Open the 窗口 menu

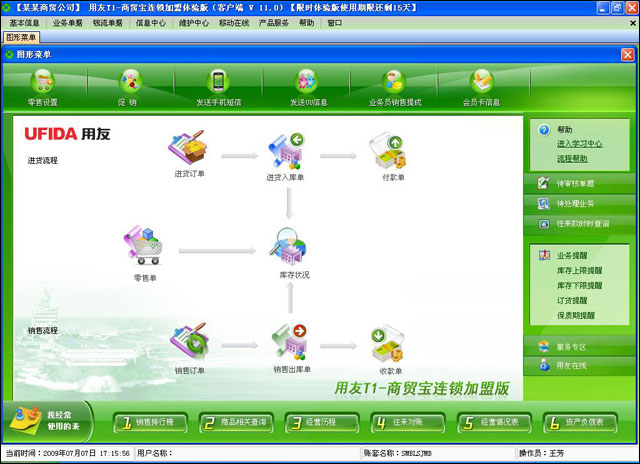pyautogui.click(x=335, y=23)
